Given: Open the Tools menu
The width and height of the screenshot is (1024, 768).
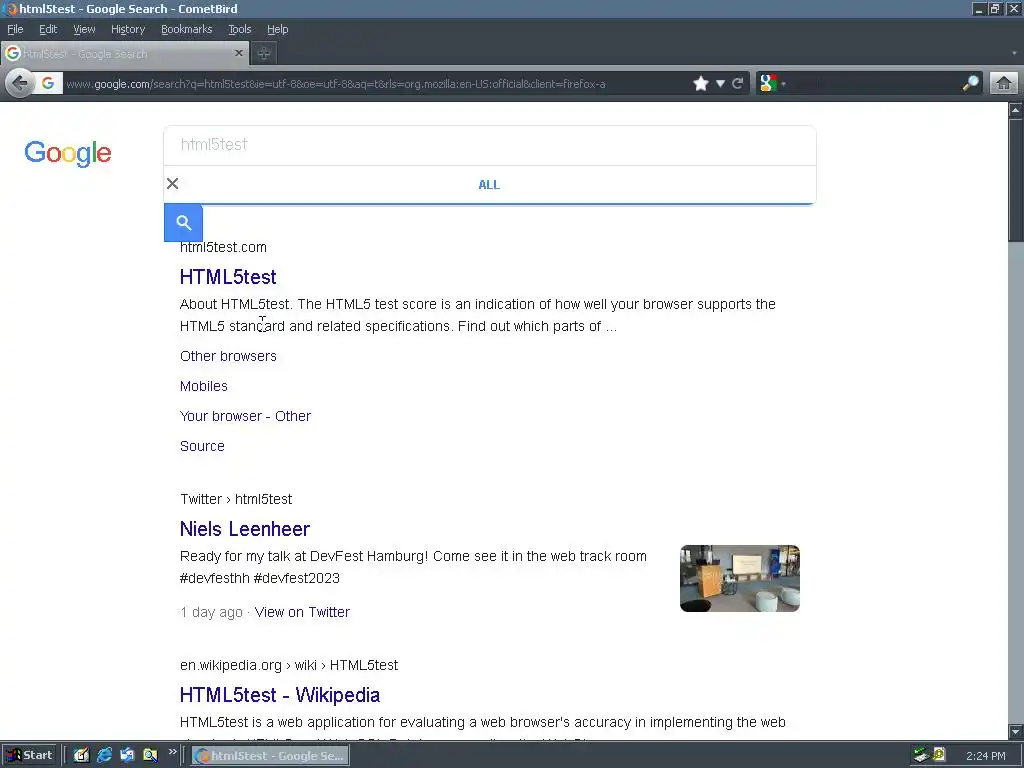Looking at the screenshot, I should 240,29.
